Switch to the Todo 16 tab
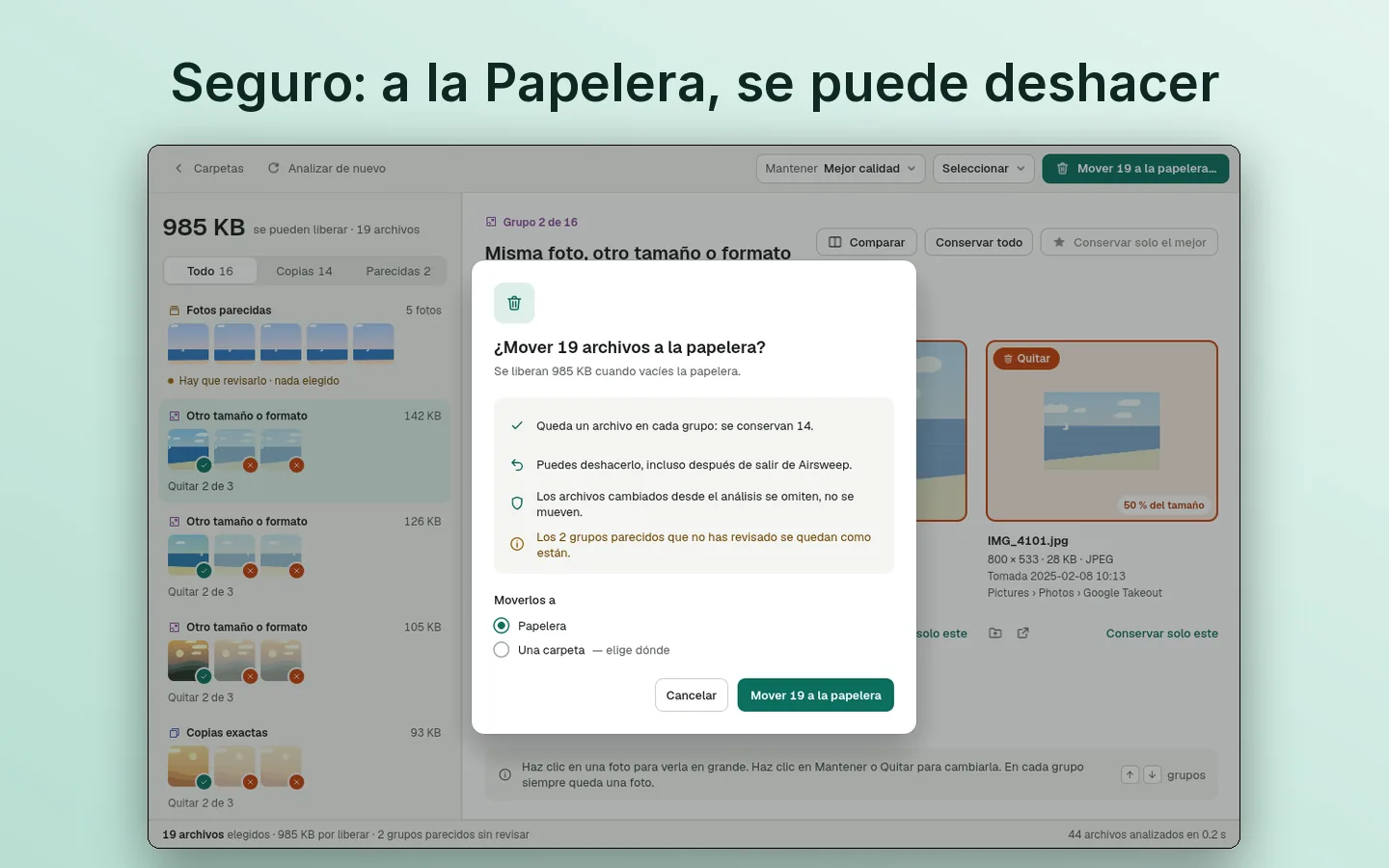 (210, 271)
